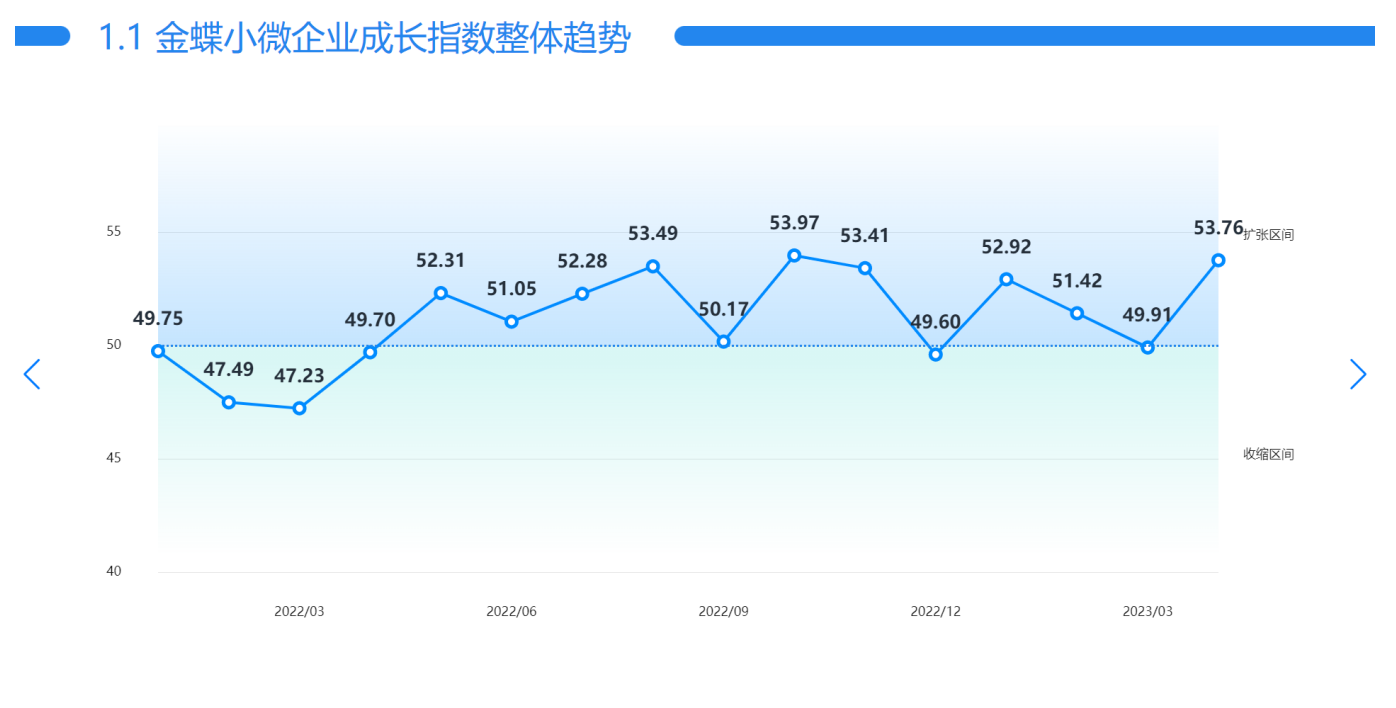
Task: Click the chart title 金蝶小微企业成长指数整体趋势
Action: 365,38
